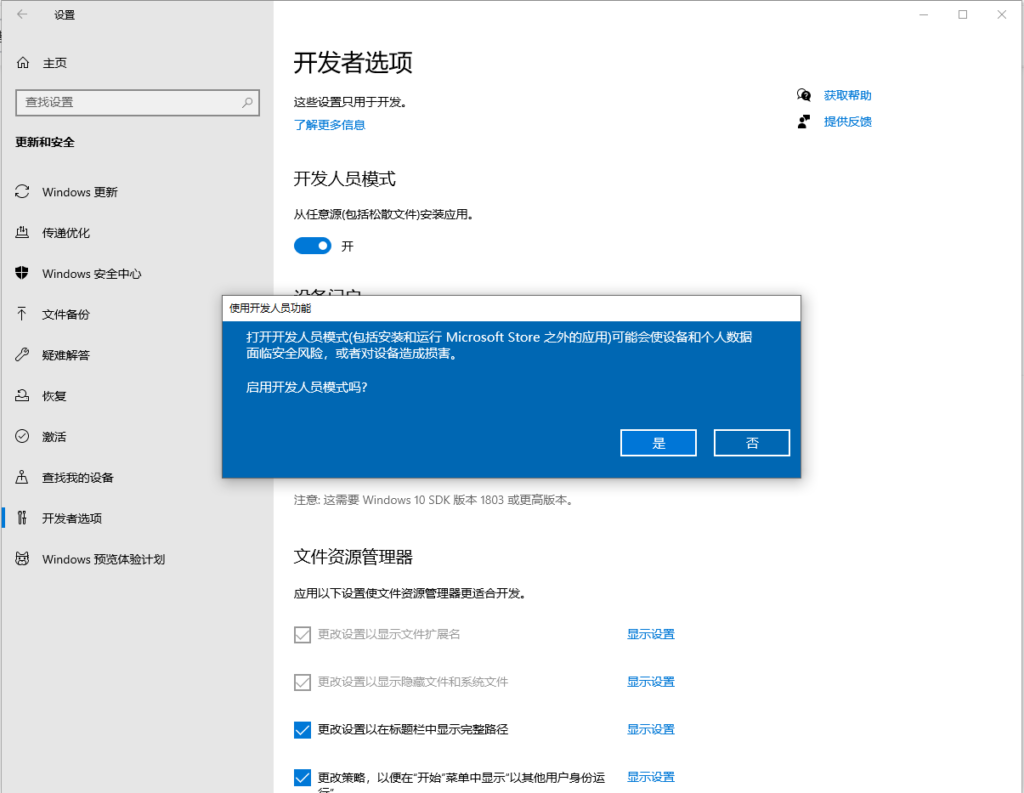Click the 激活 checkmark circle icon
This screenshot has width=1024, height=793.
(x=22, y=436)
